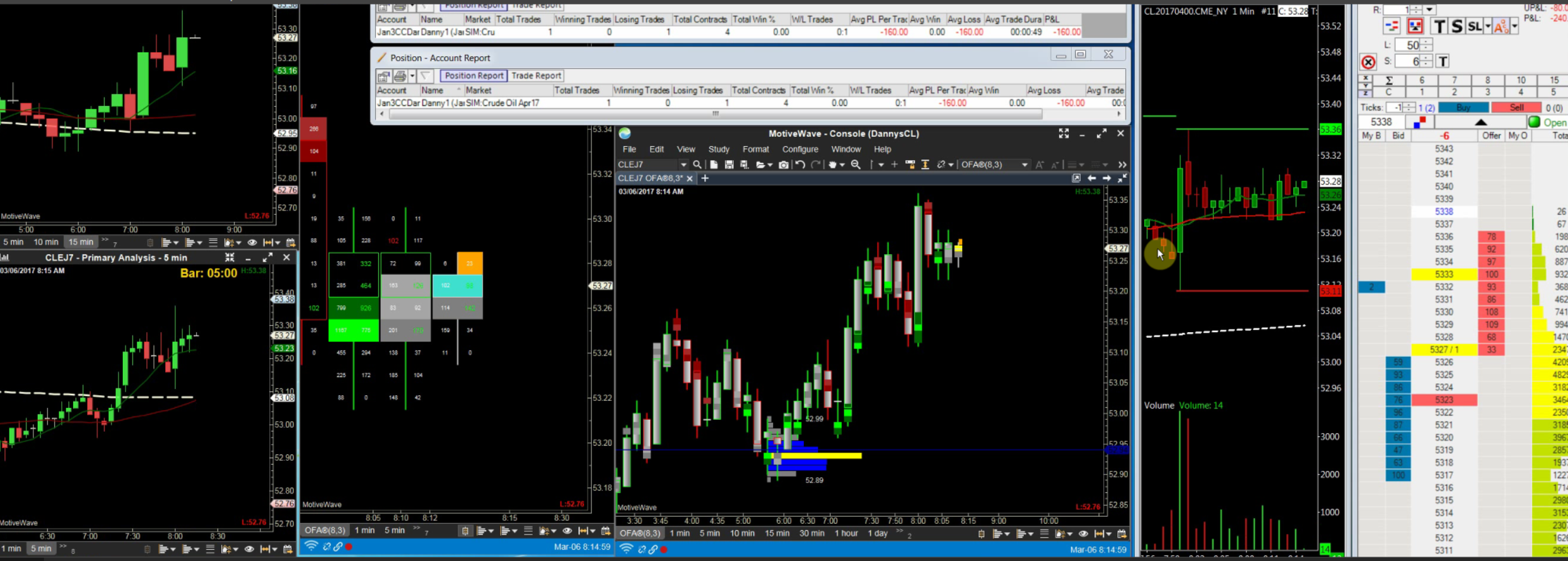Select 1 min timeframe on the Primary Analysis chart

coord(11,549)
